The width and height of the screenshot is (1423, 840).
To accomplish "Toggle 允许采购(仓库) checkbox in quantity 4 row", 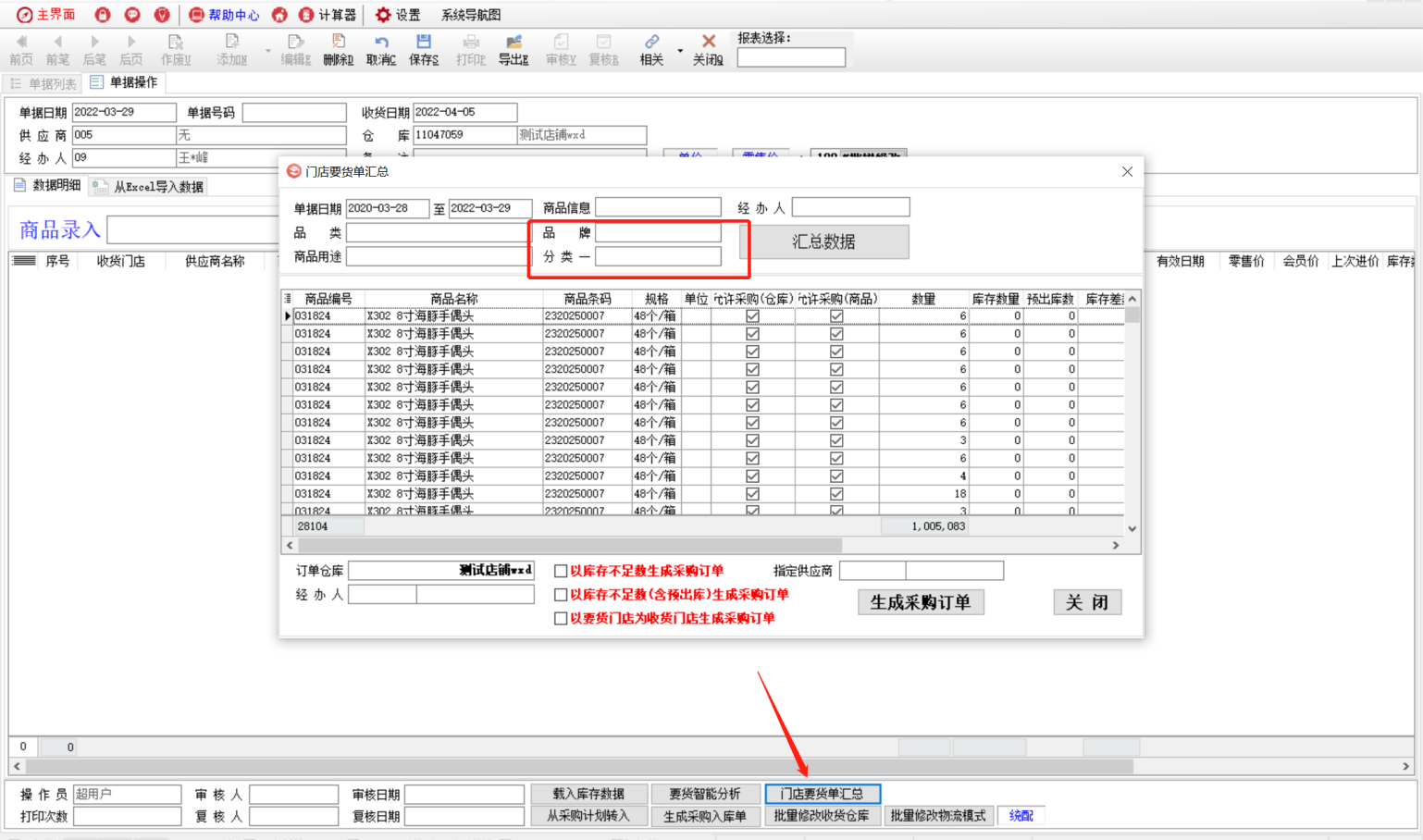I will pos(752,476).
